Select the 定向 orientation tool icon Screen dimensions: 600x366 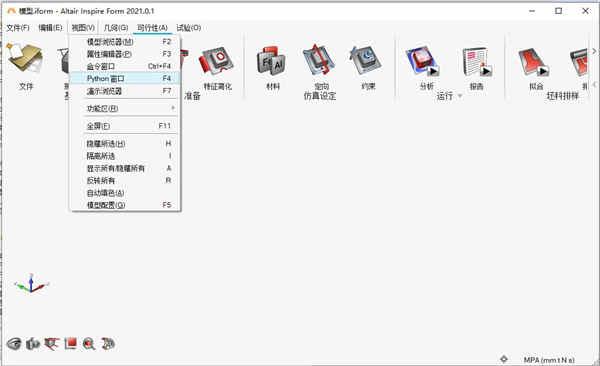[319, 59]
